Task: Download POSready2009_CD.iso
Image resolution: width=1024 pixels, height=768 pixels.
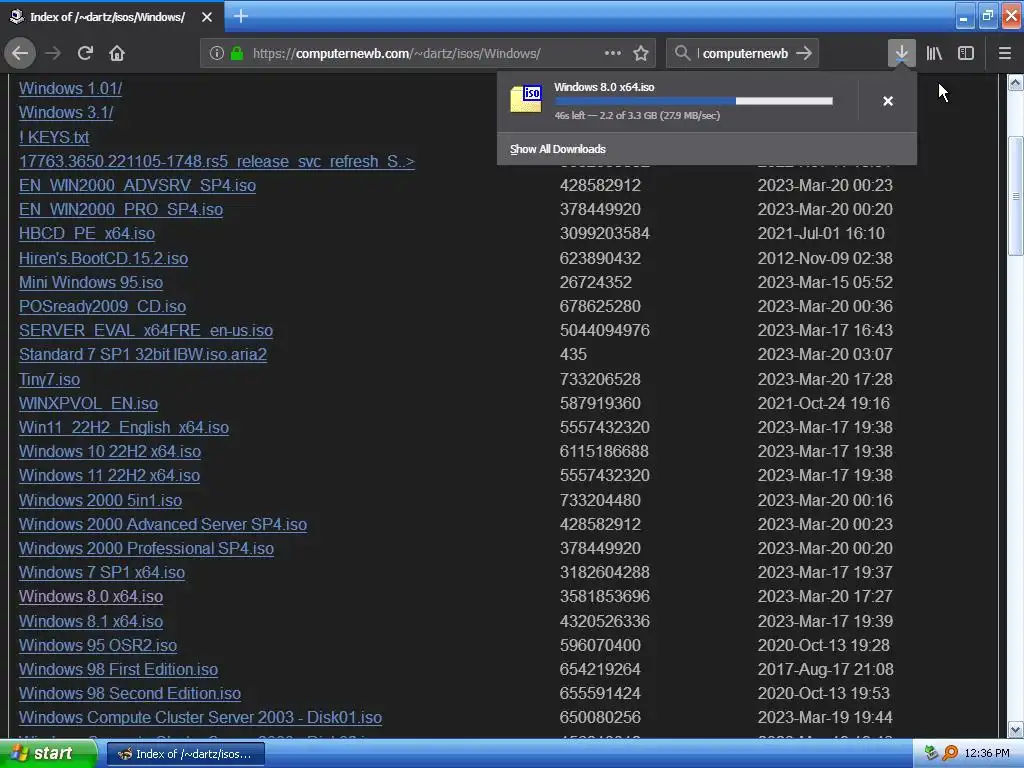Action: click(x=103, y=306)
